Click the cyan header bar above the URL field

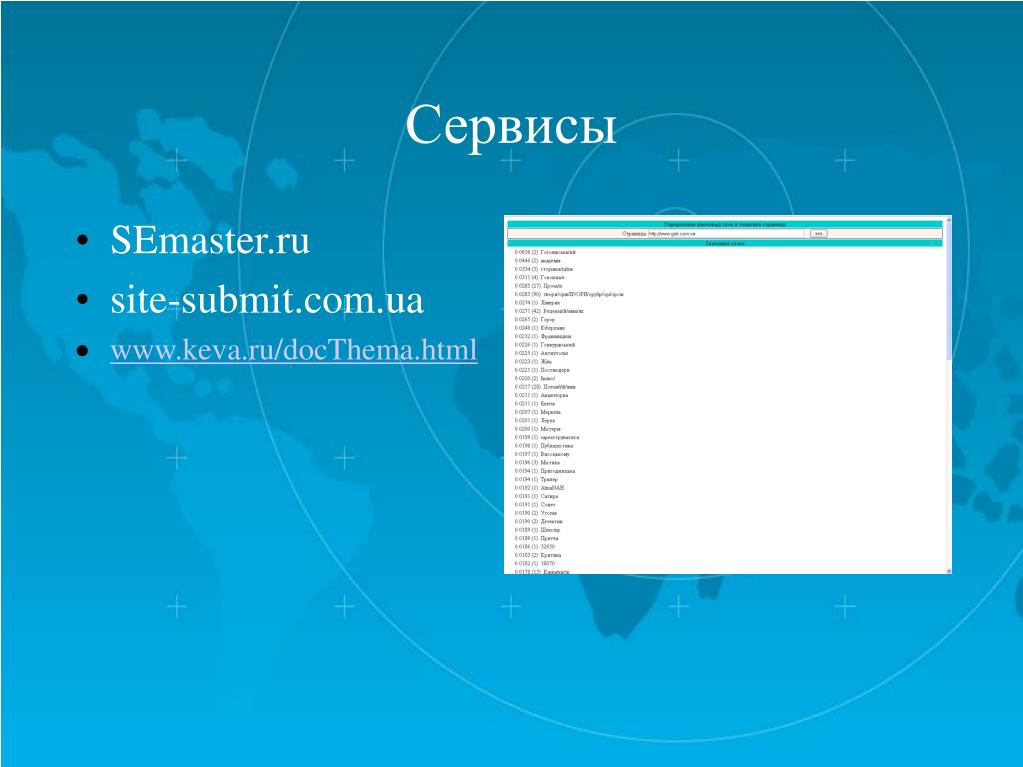725,224
